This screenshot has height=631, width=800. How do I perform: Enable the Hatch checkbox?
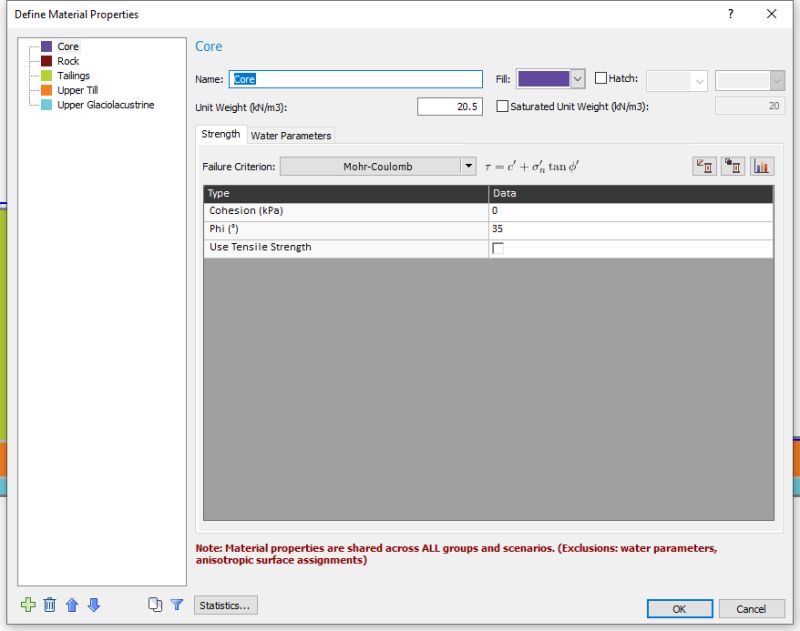(x=601, y=78)
